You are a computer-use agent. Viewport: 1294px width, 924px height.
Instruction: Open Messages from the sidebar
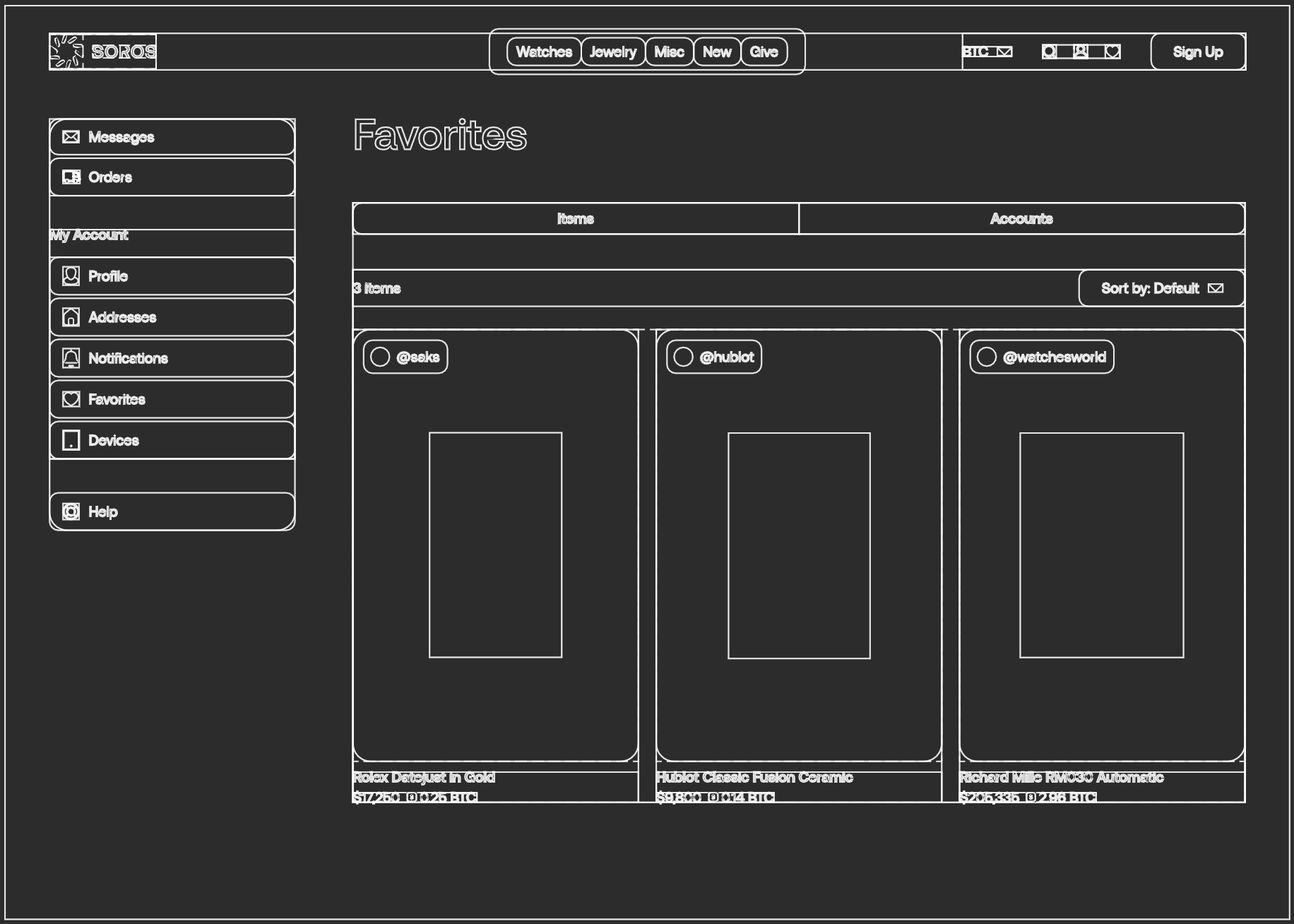(x=172, y=137)
